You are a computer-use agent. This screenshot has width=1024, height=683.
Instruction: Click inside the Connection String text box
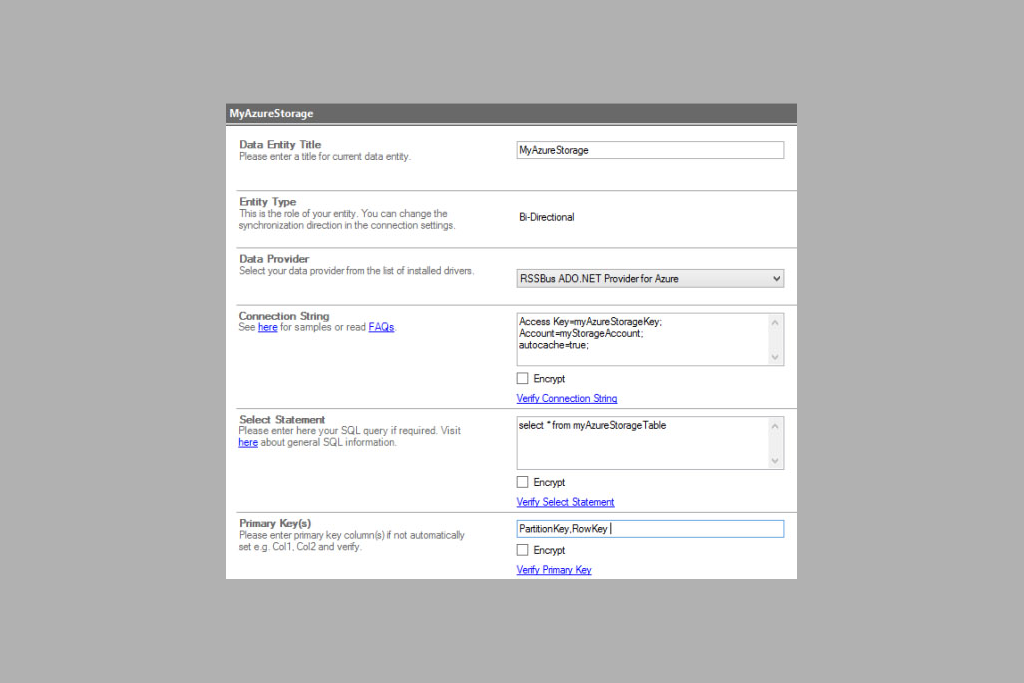(642, 339)
